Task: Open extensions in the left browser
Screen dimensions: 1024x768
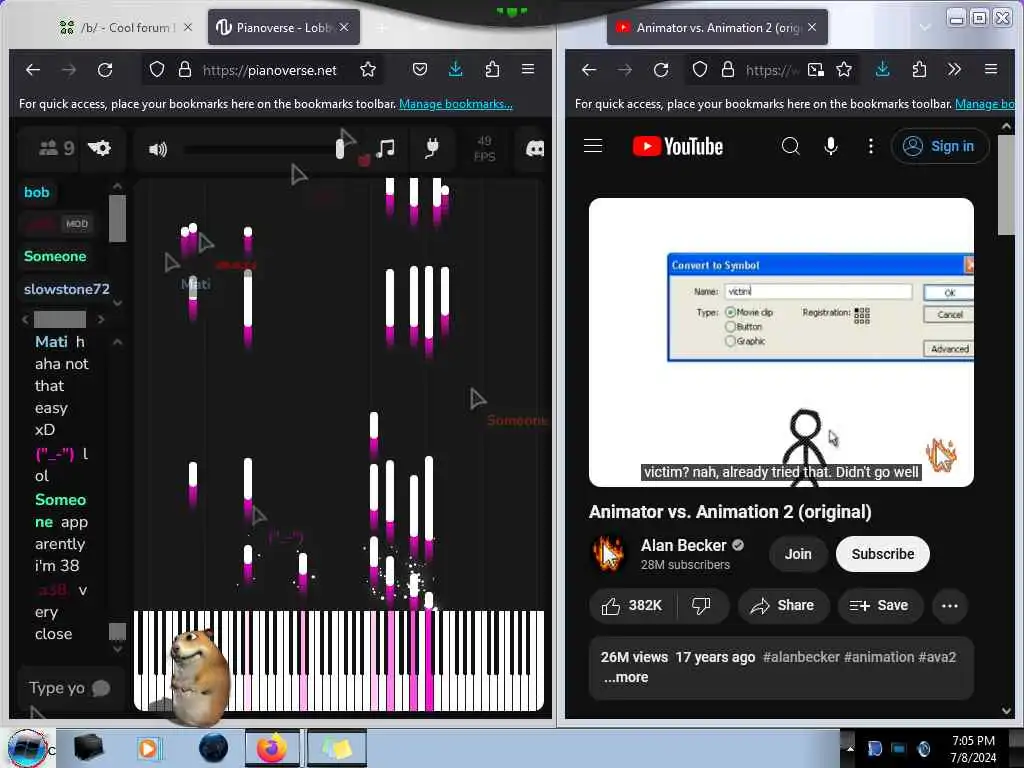Action: (x=492, y=69)
